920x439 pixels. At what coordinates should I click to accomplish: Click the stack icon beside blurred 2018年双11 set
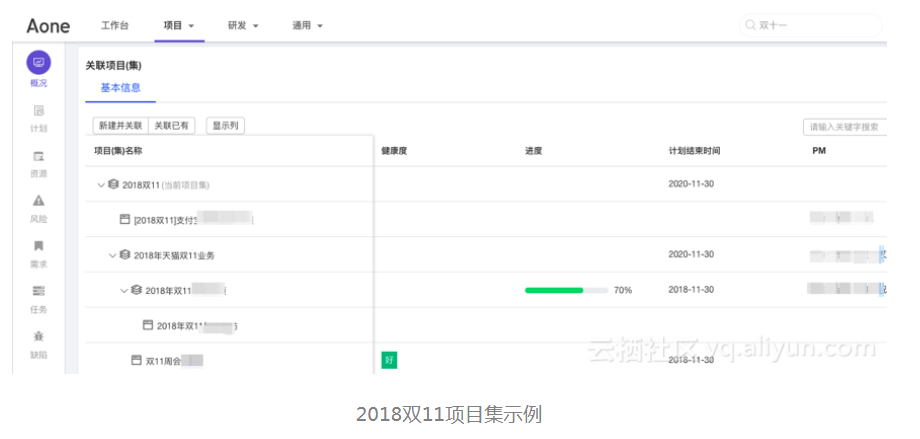coord(137,290)
